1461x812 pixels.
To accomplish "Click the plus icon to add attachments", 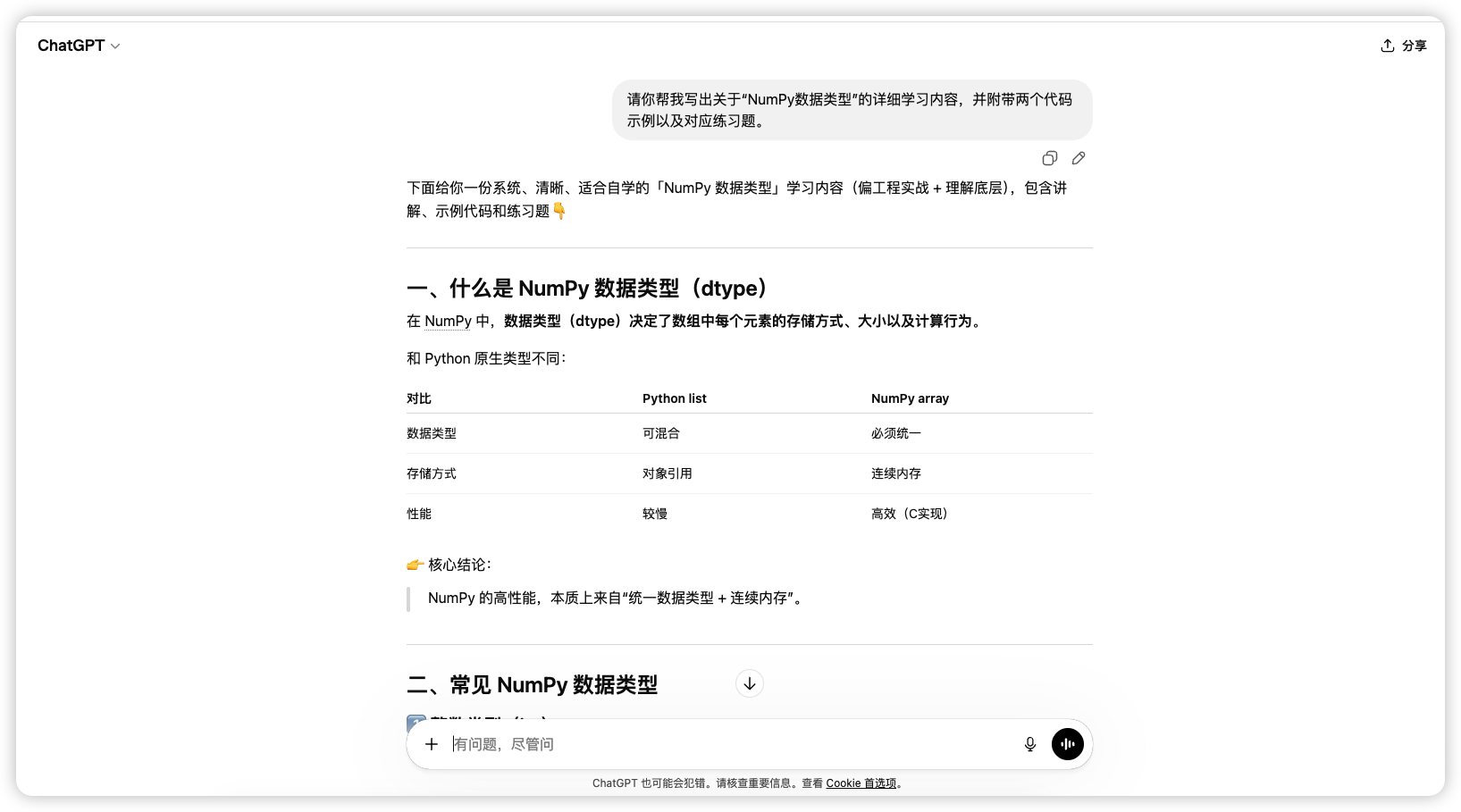I will [432, 744].
